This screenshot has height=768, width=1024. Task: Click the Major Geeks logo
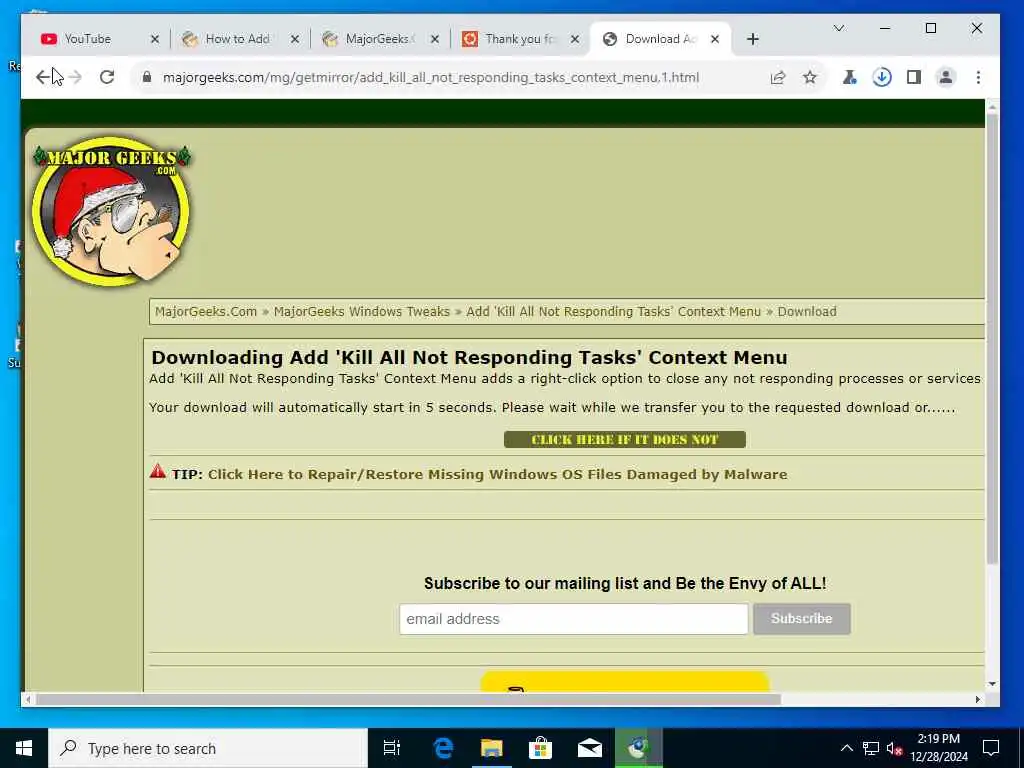pos(112,210)
